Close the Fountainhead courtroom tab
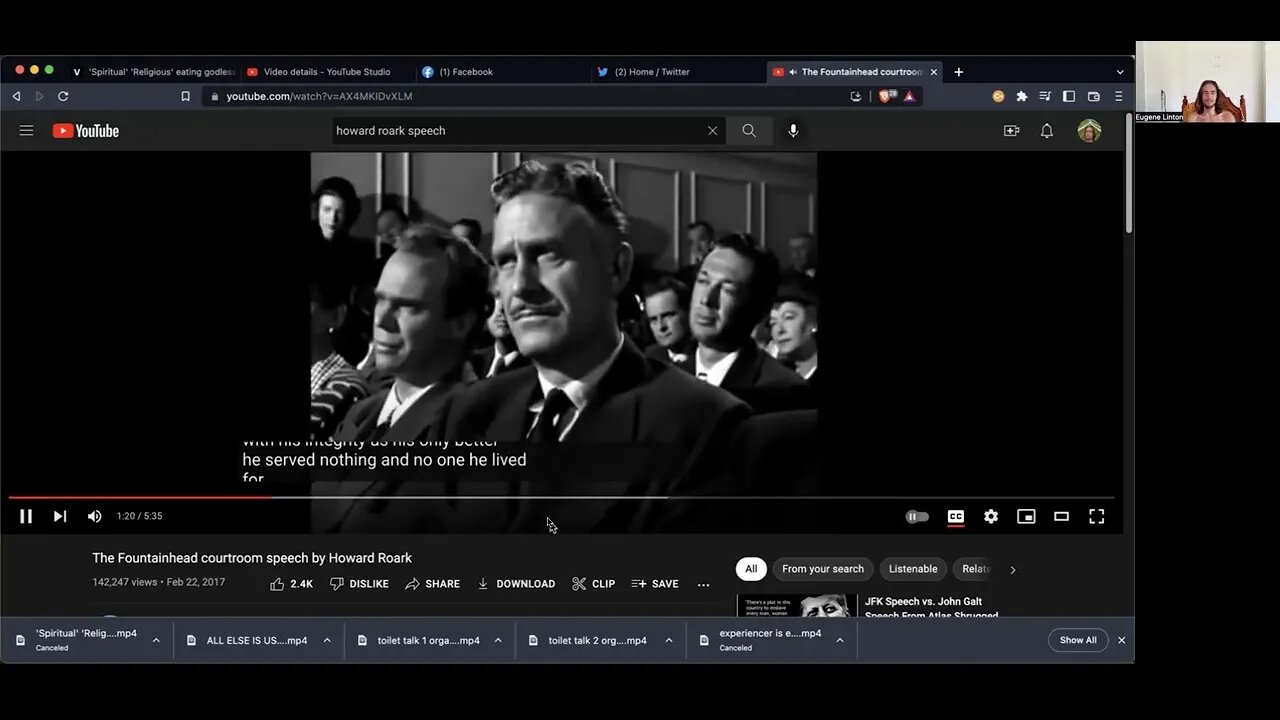The height and width of the screenshot is (720, 1280). 934,72
